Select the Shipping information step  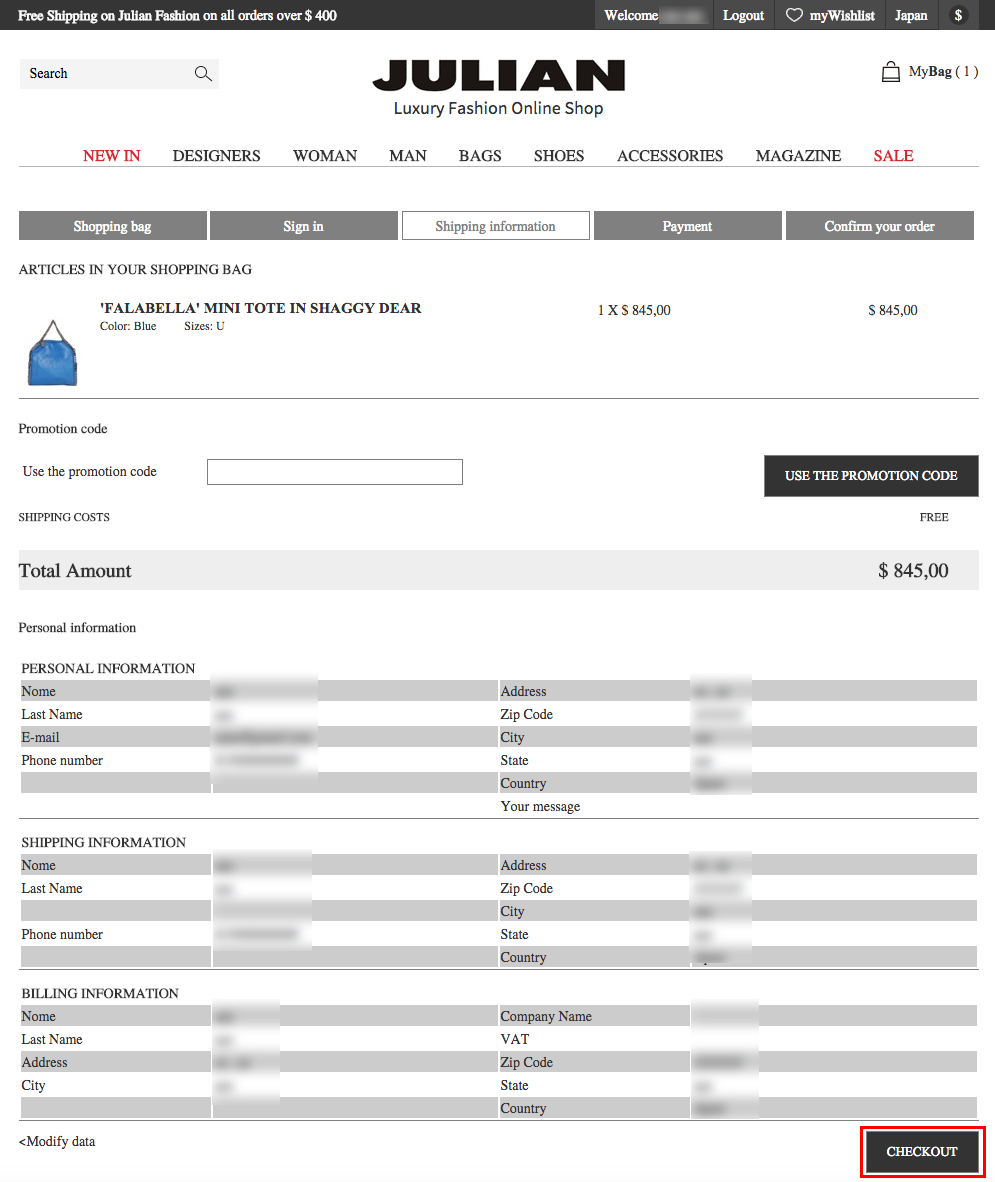(495, 225)
